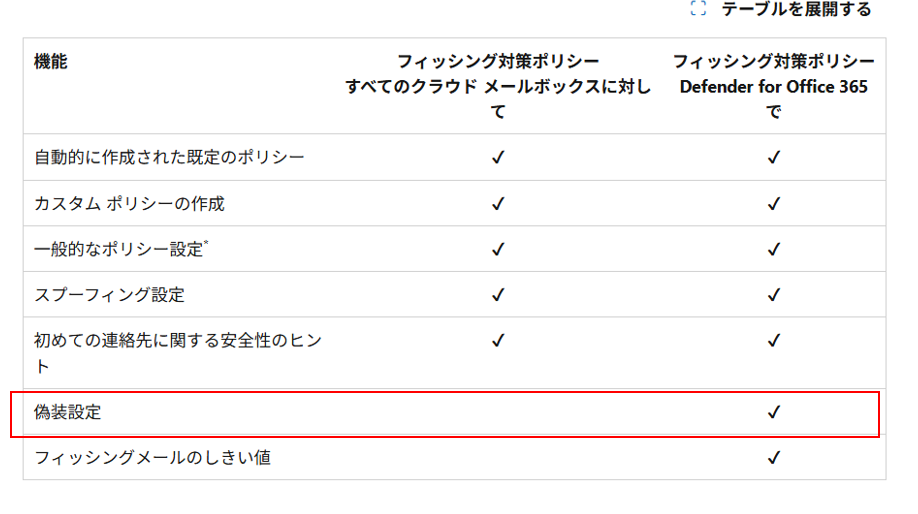Click the 初めての連絡先 checkmark in cloud mailbox column

[x=498, y=341]
